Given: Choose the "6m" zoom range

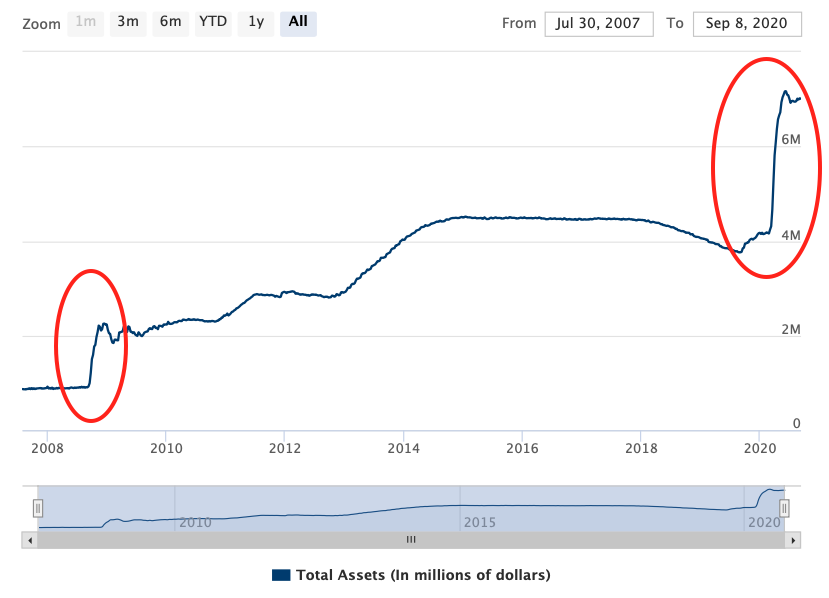Looking at the screenshot, I should point(169,23).
